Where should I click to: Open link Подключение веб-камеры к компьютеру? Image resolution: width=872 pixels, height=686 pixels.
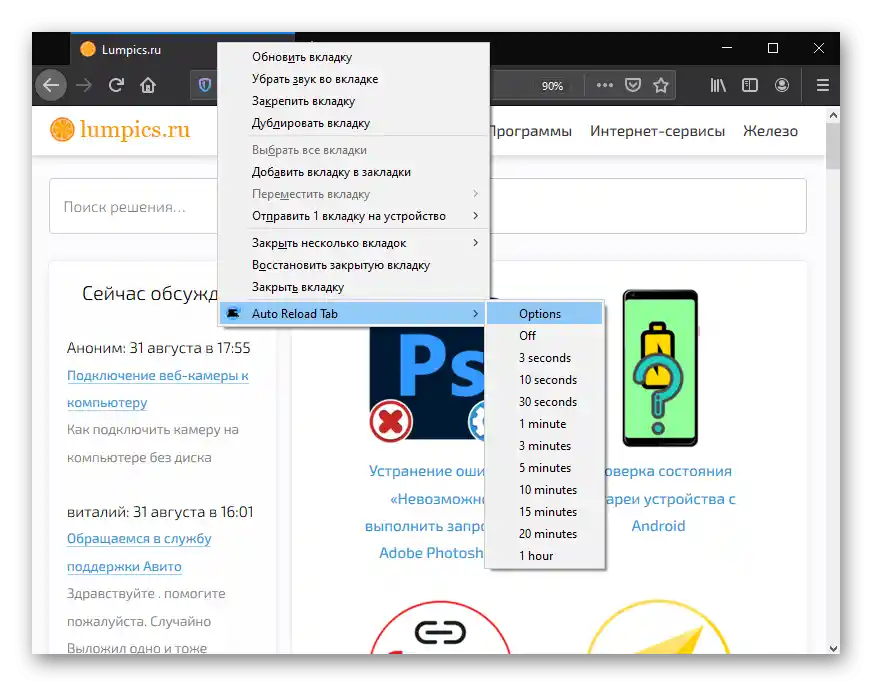tap(157, 389)
